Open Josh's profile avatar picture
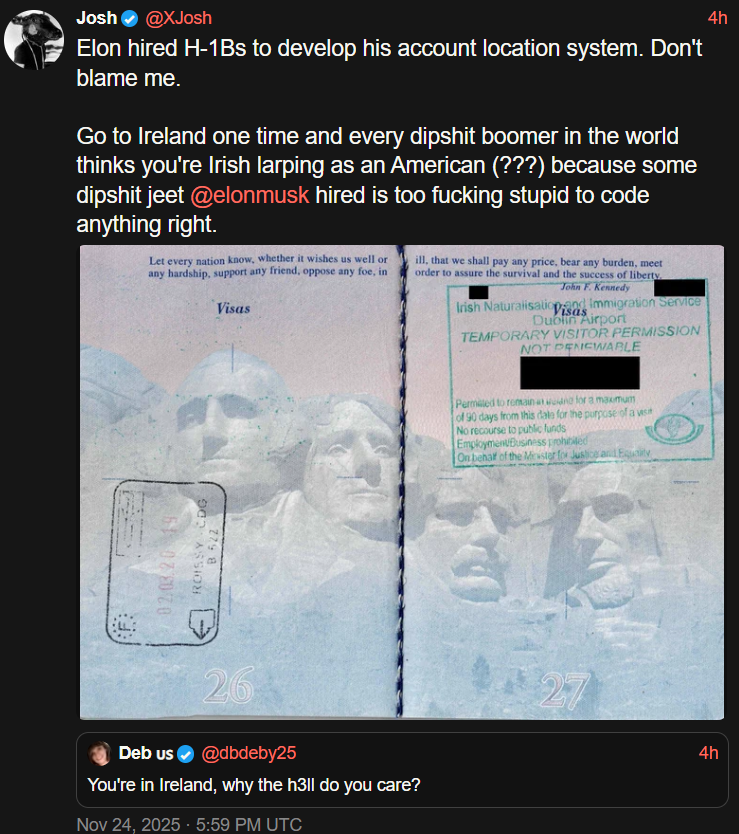 (34, 40)
